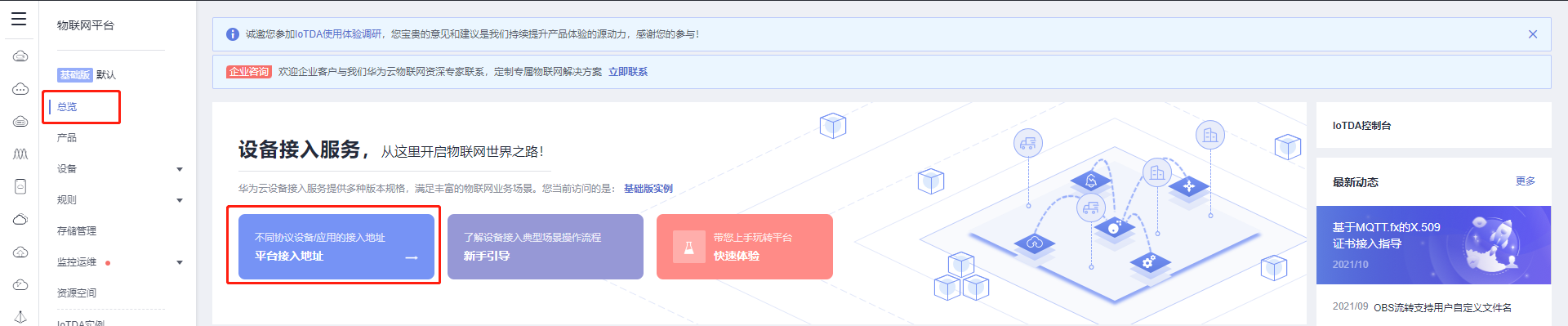Open 资源空间 in the sidebar
1568x326 pixels.
pos(77,293)
